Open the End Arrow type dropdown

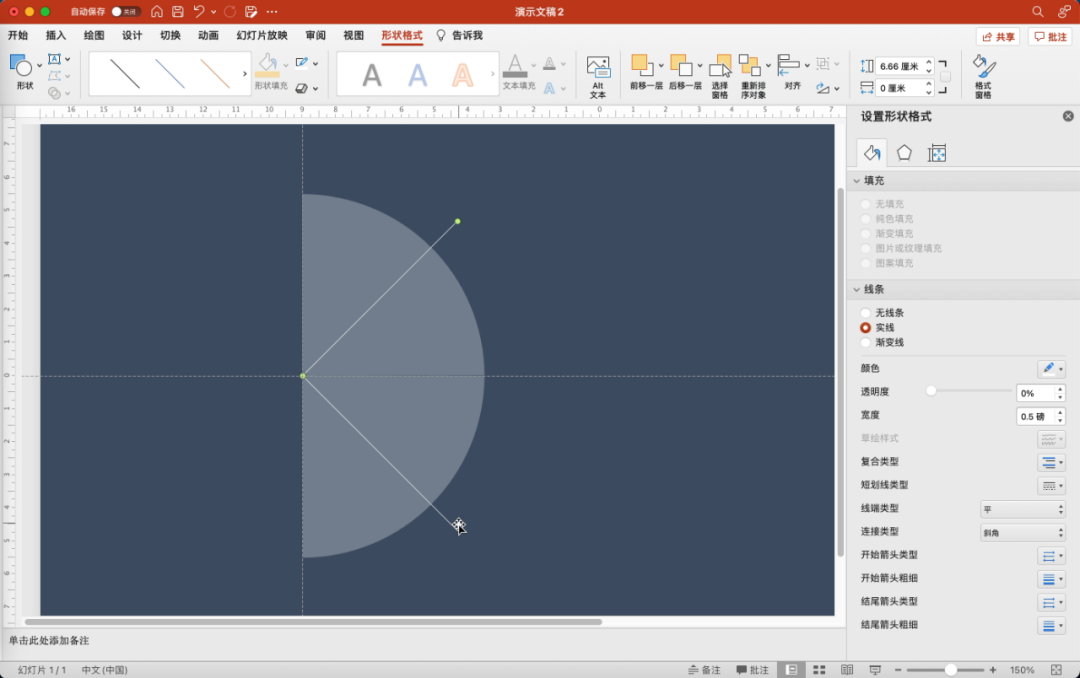[1052, 603]
